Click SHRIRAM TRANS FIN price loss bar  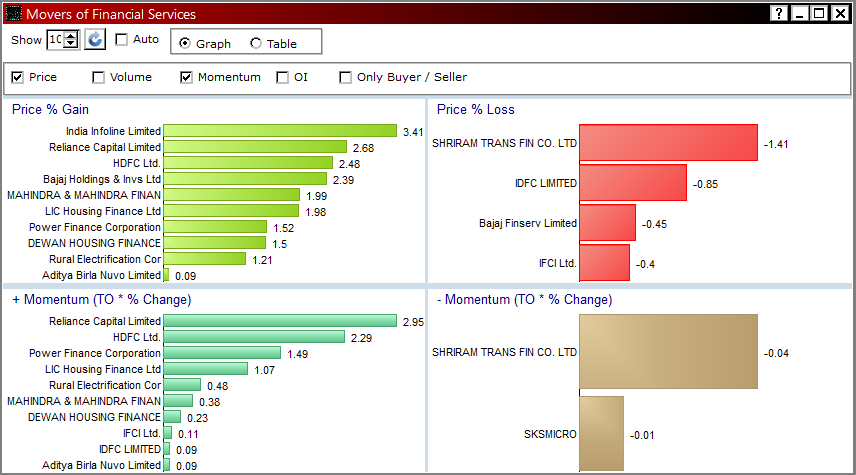[x=668, y=143]
